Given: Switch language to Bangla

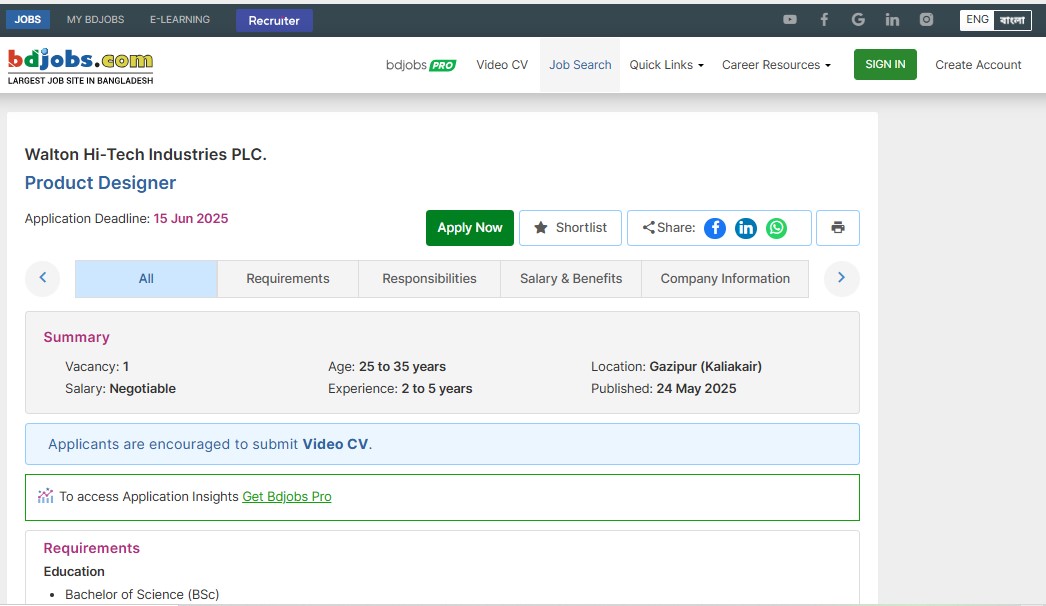Looking at the screenshot, I should [x=1012, y=20].
